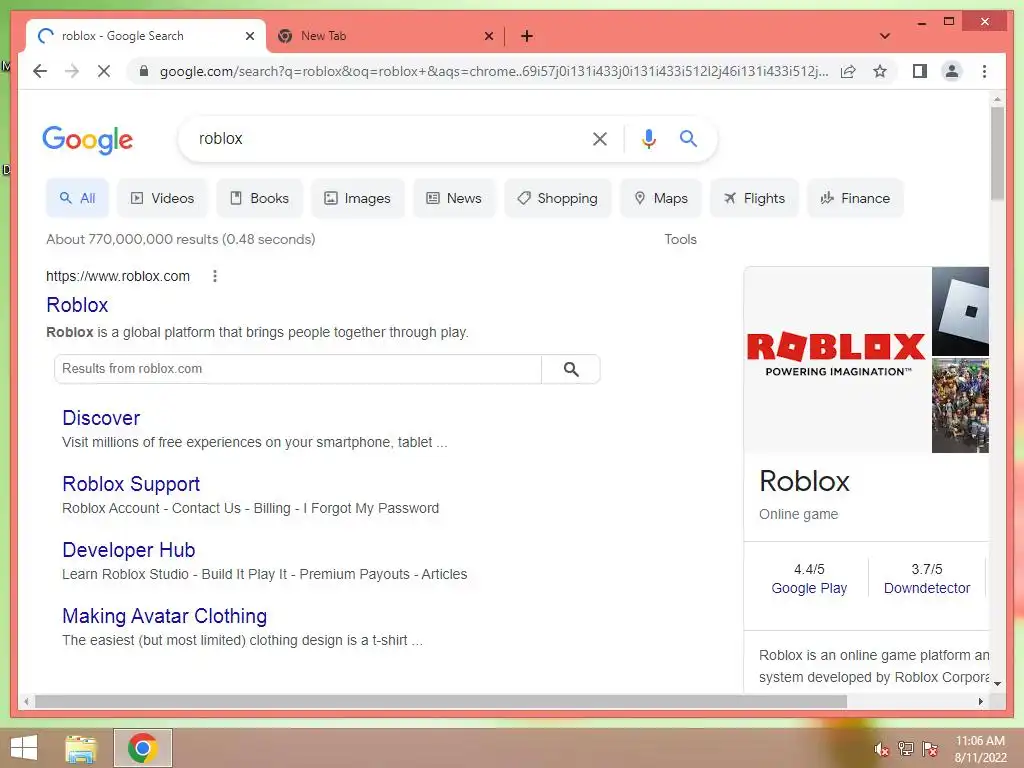Open options menu beside roblox.com URL
This screenshot has height=768, width=1024.
pyautogui.click(x=215, y=276)
